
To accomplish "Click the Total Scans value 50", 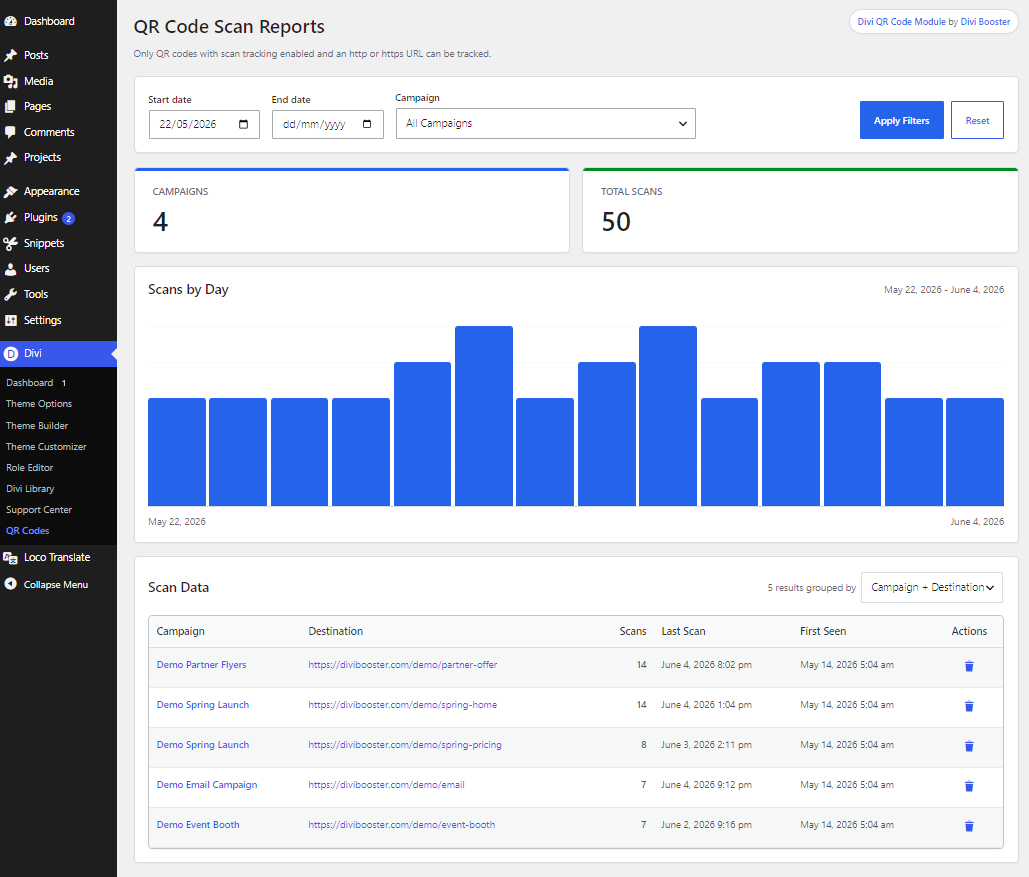I will click(x=616, y=222).
